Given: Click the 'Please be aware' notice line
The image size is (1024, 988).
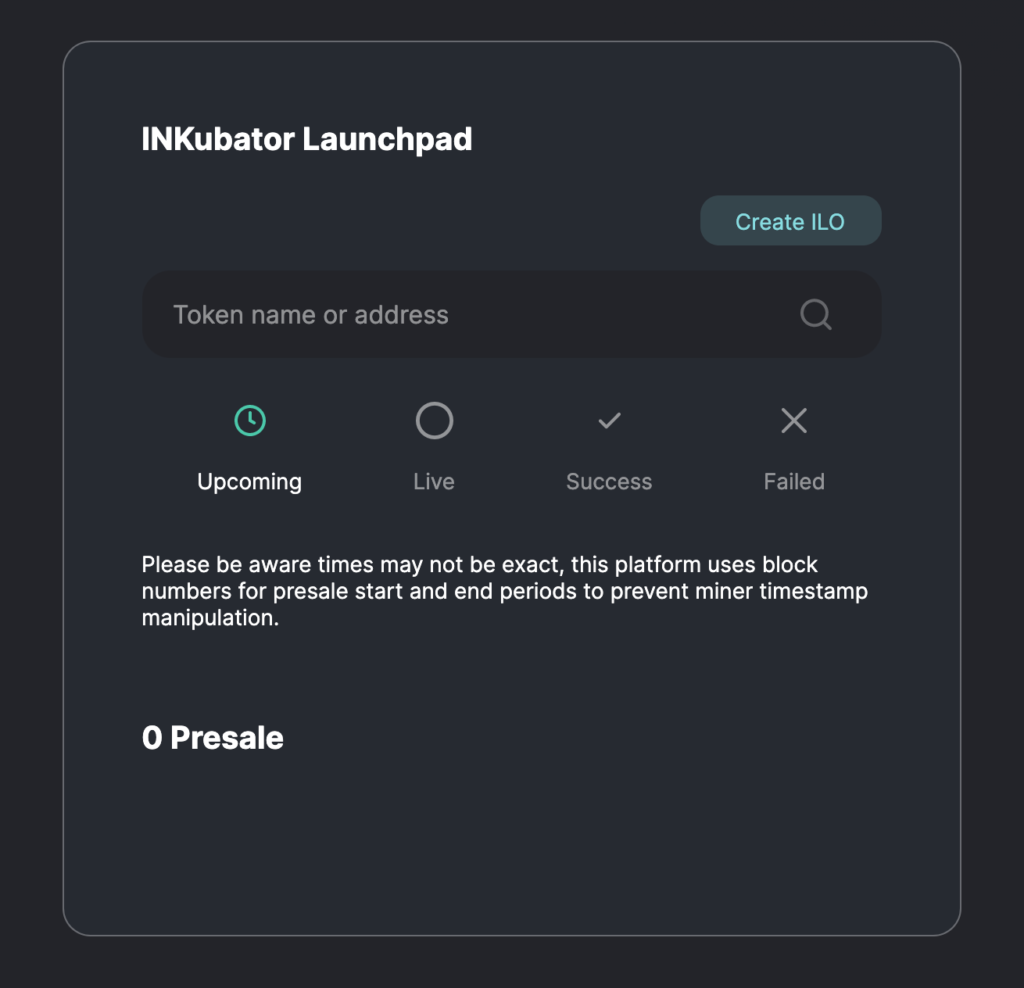Looking at the screenshot, I should tap(480, 564).
